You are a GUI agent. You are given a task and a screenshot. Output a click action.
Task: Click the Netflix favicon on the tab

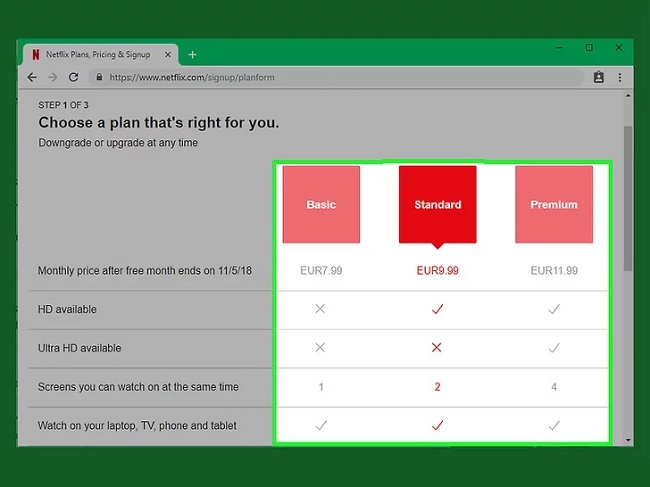(x=36, y=54)
